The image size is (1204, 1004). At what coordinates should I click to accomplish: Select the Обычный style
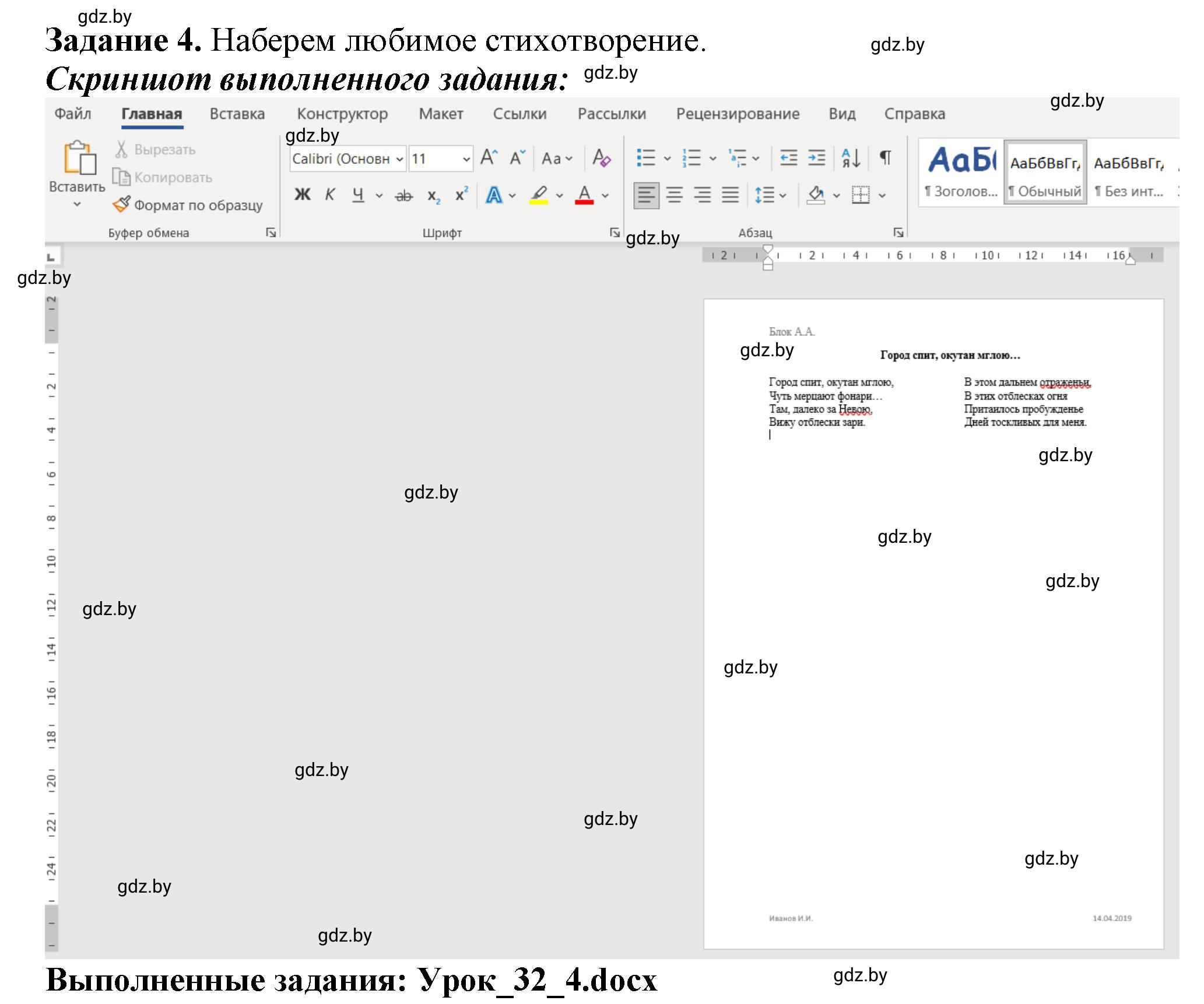click(x=1045, y=171)
